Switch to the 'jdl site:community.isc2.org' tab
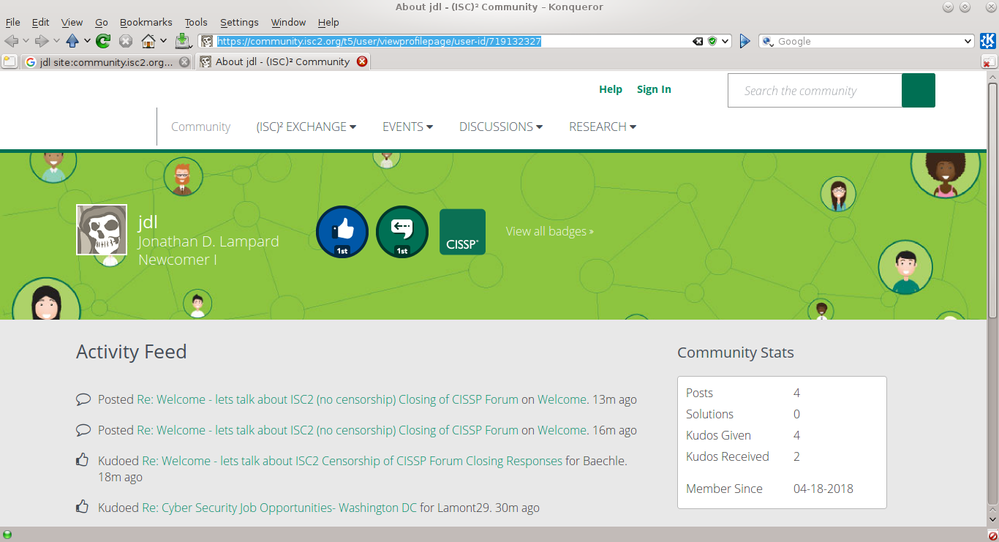 point(106,62)
